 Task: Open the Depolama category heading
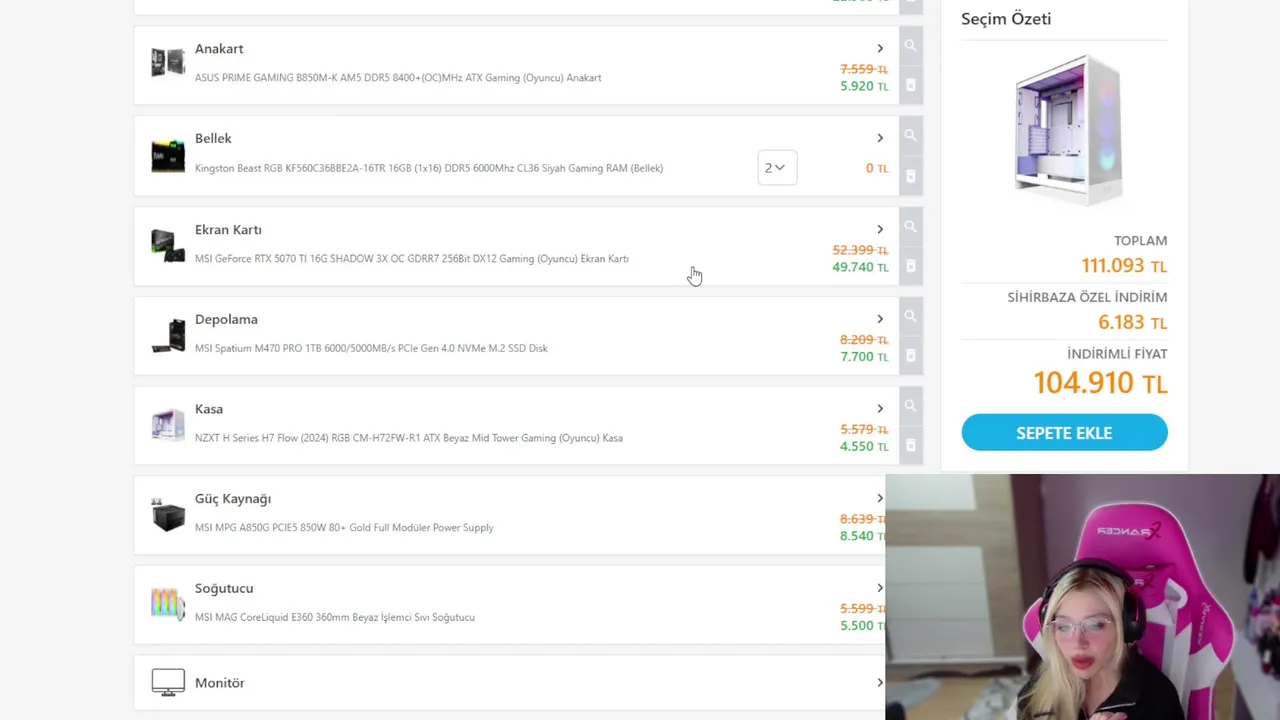coord(226,319)
